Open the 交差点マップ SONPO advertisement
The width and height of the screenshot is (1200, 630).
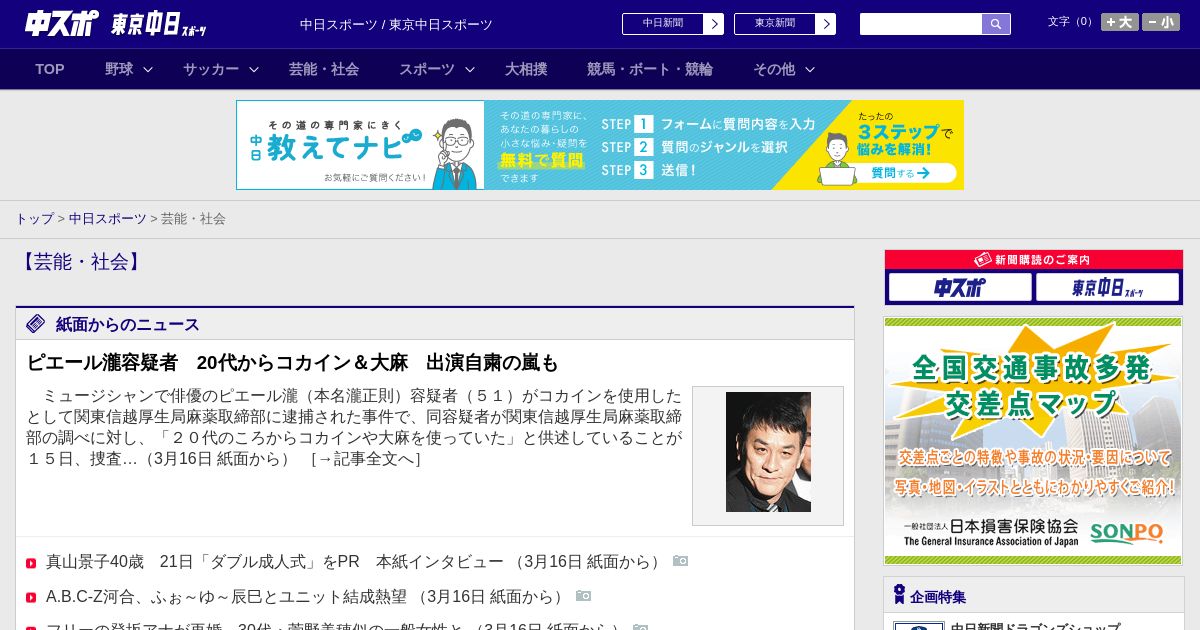[x=1033, y=441]
